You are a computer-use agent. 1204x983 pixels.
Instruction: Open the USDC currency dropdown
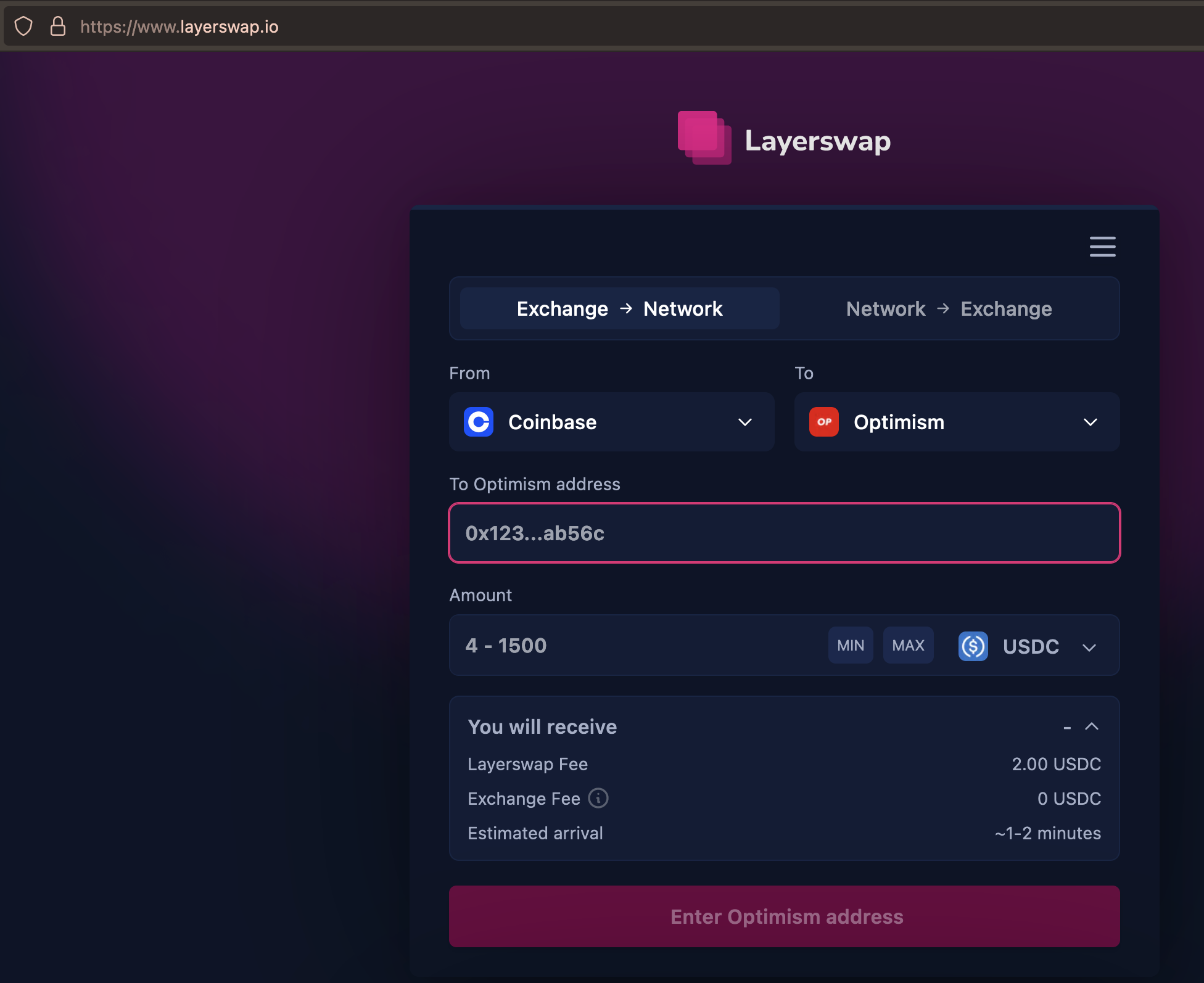click(1028, 646)
